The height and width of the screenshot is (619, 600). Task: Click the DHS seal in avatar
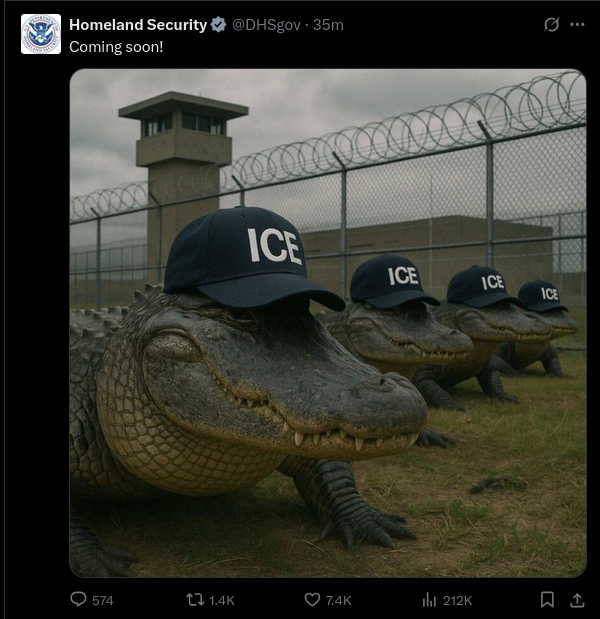coord(41,34)
